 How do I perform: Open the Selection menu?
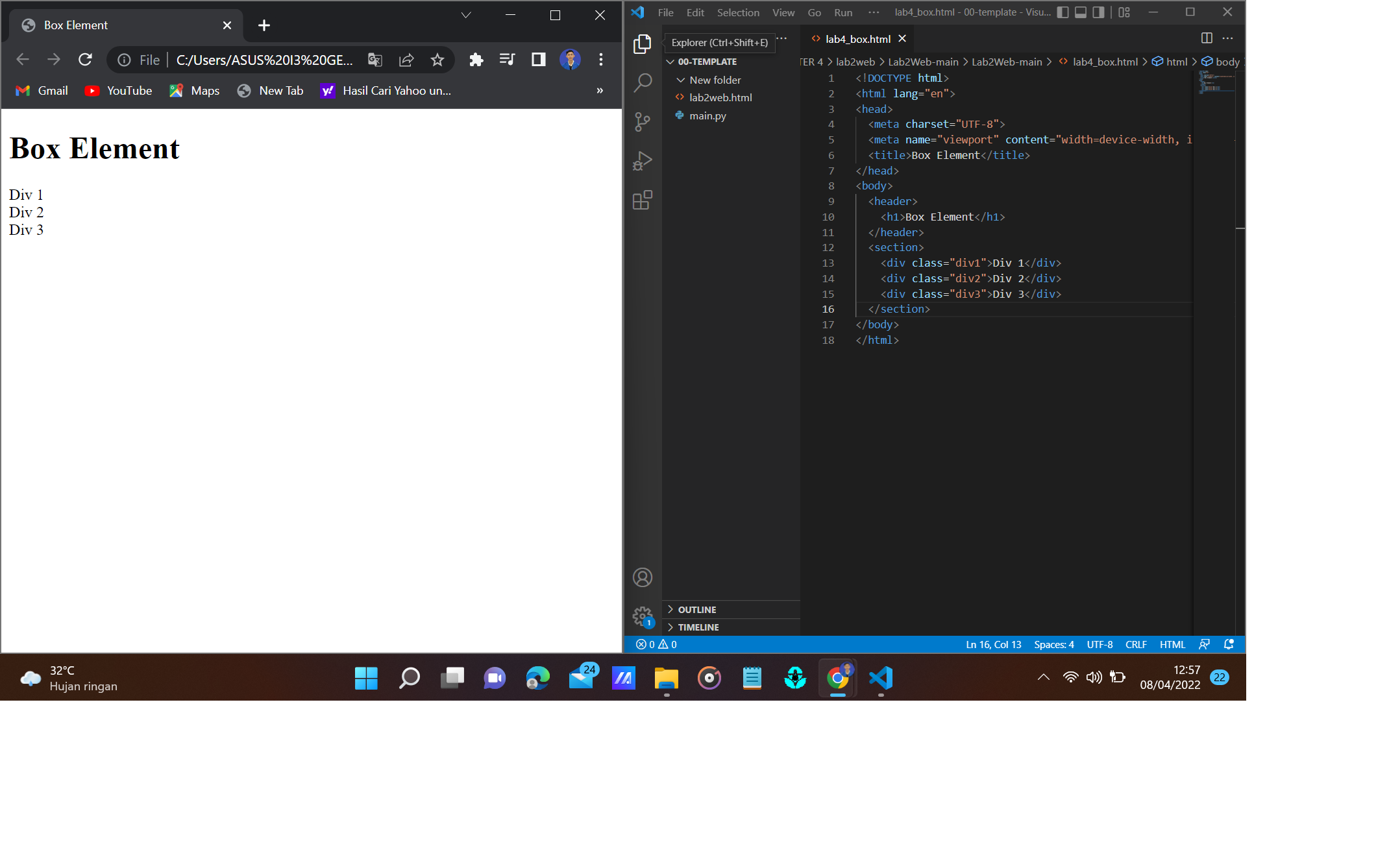pyautogui.click(x=738, y=12)
